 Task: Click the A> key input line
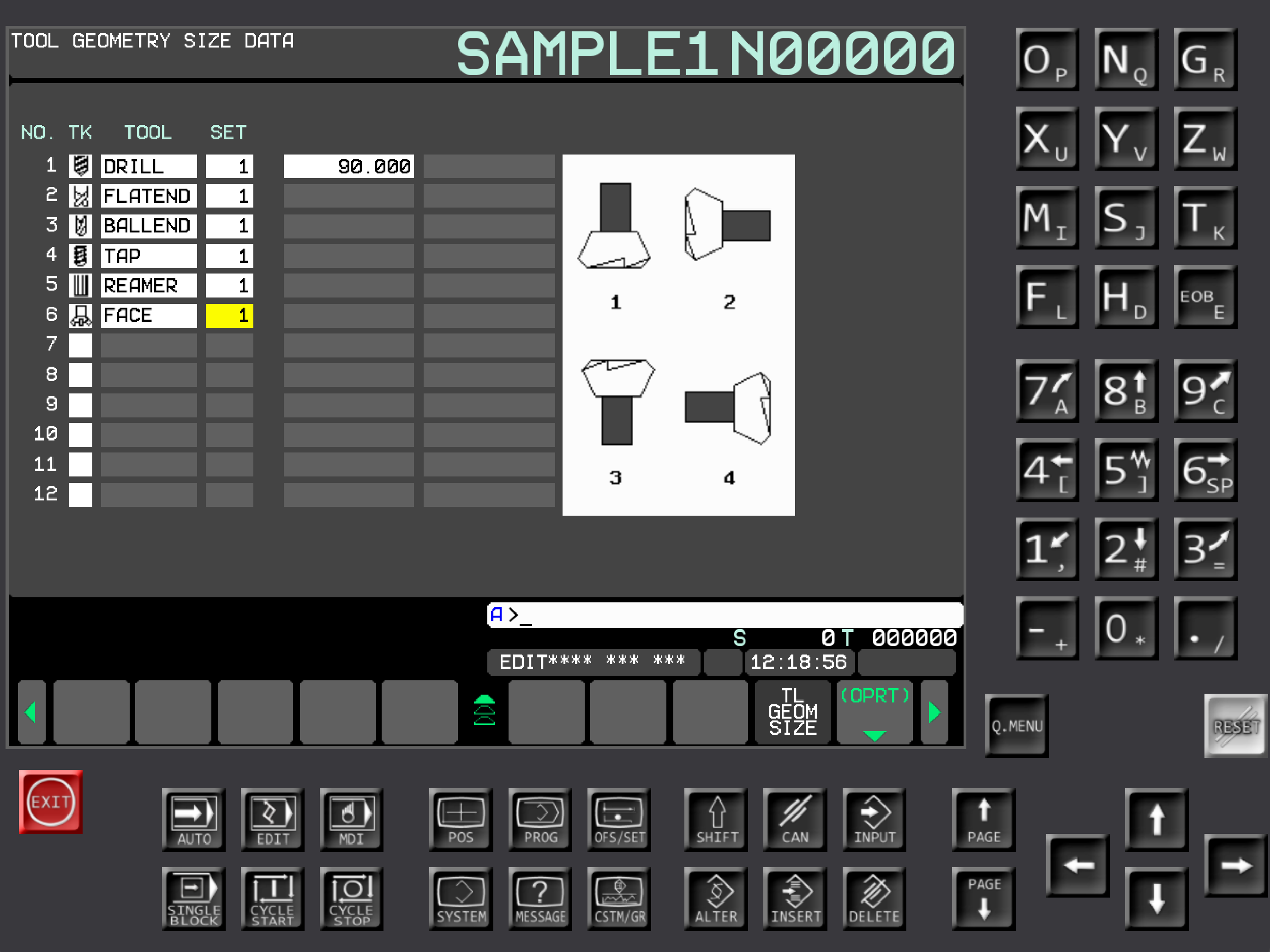click(x=725, y=615)
